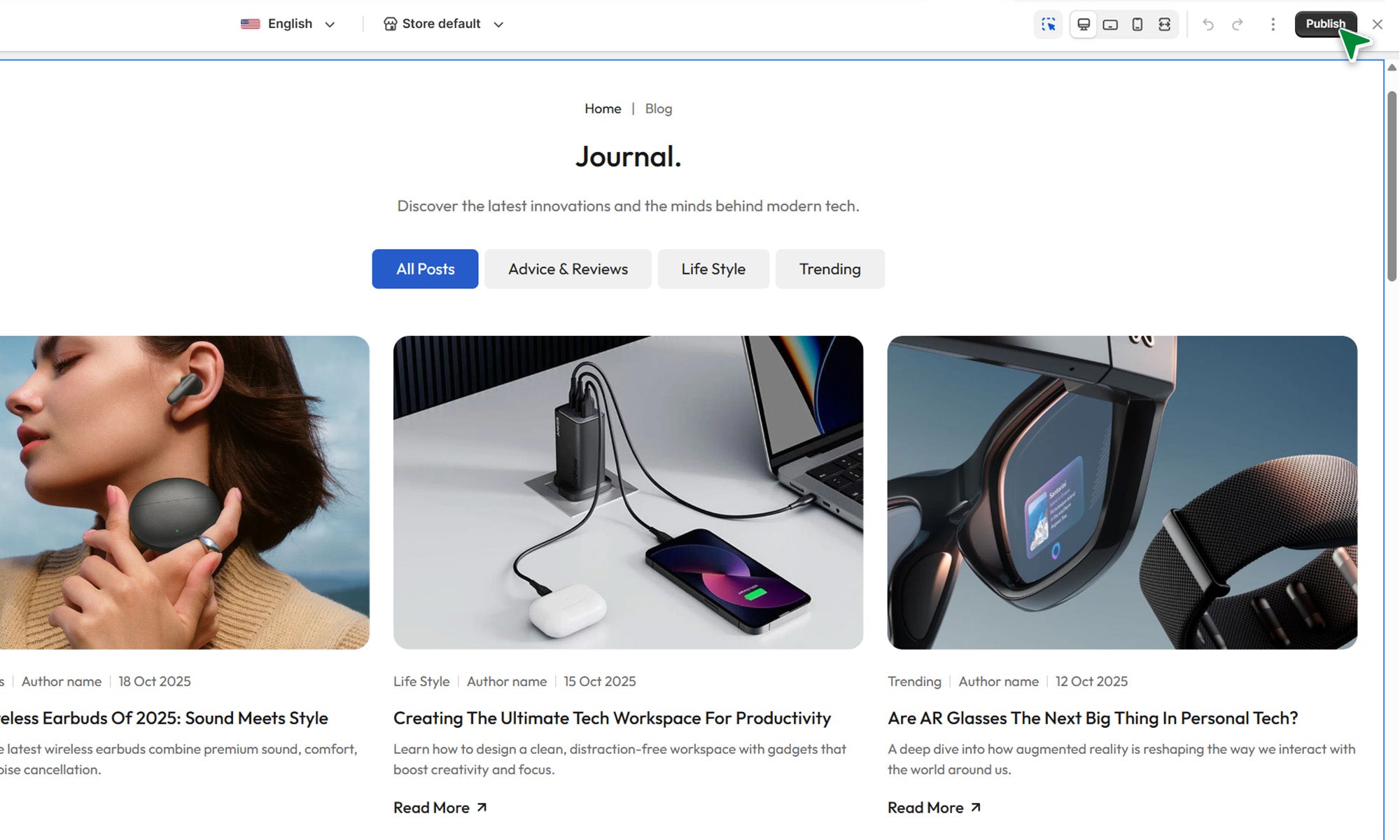Click the Store default storefront icon
Screen dimensions: 1400x840
[390, 24]
